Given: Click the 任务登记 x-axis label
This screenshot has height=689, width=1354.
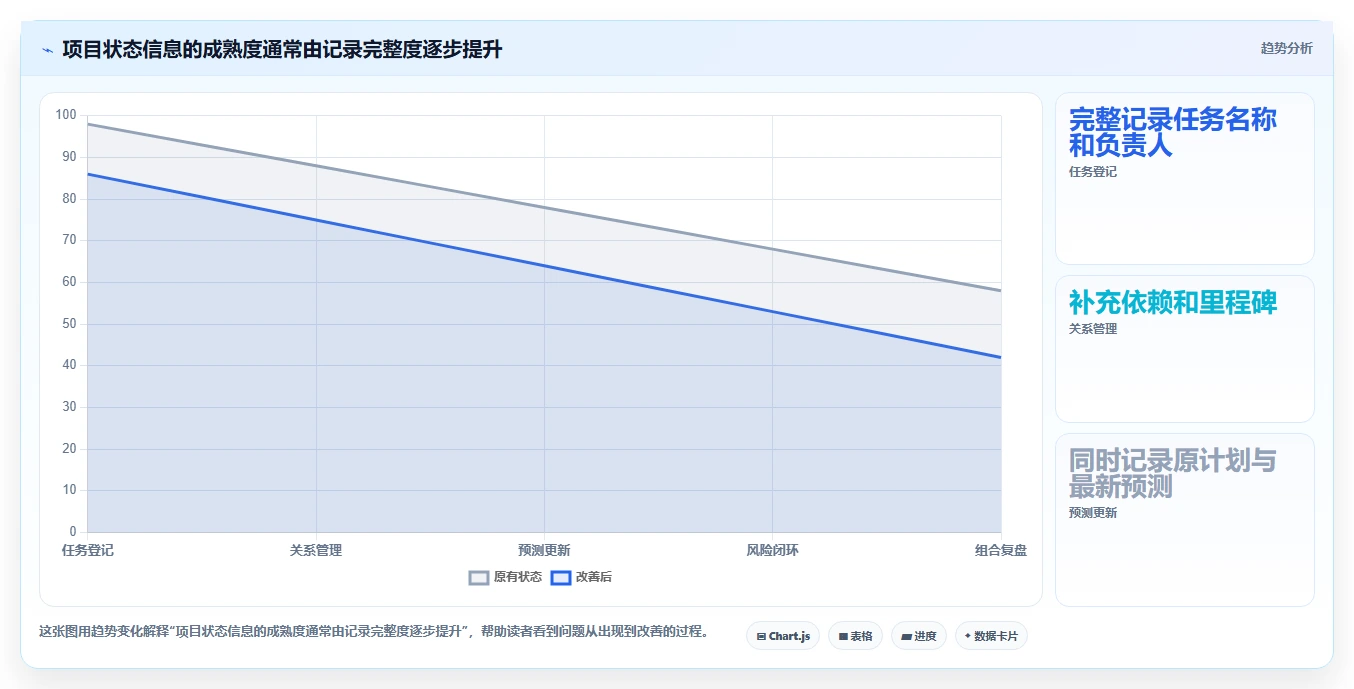Looking at the screenshot, I should pos(88,550).
